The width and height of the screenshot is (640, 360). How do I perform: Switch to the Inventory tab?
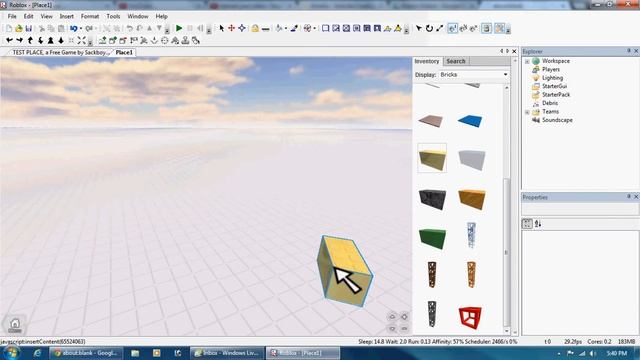pyautogui.click(x=427, y=61)
